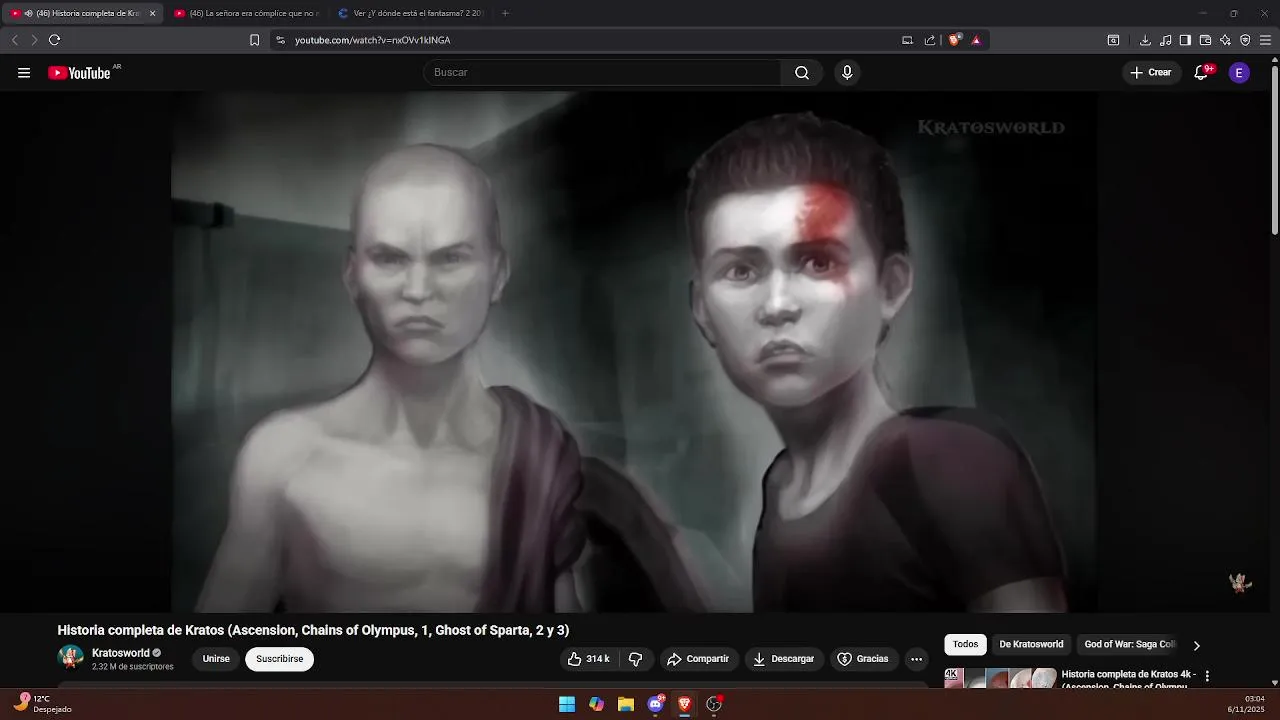Go to YouTube home via logo
1280x720 pixels.
point(80,73)
